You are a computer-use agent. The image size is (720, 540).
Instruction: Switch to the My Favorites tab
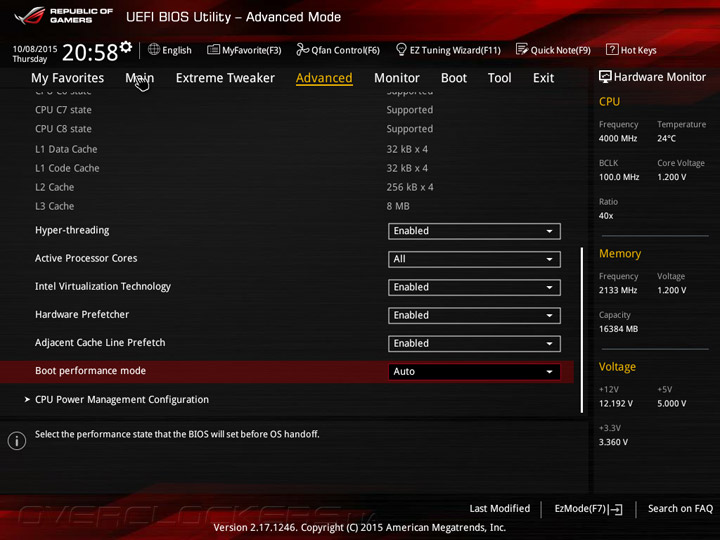tap(68, 78)
